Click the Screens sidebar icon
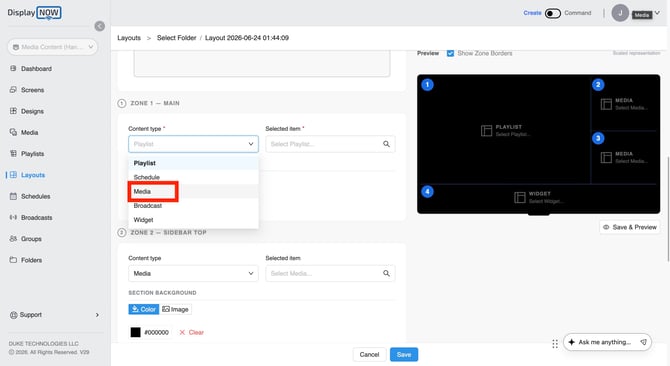This screenshot has width=670, height=366. pos(13,90)
